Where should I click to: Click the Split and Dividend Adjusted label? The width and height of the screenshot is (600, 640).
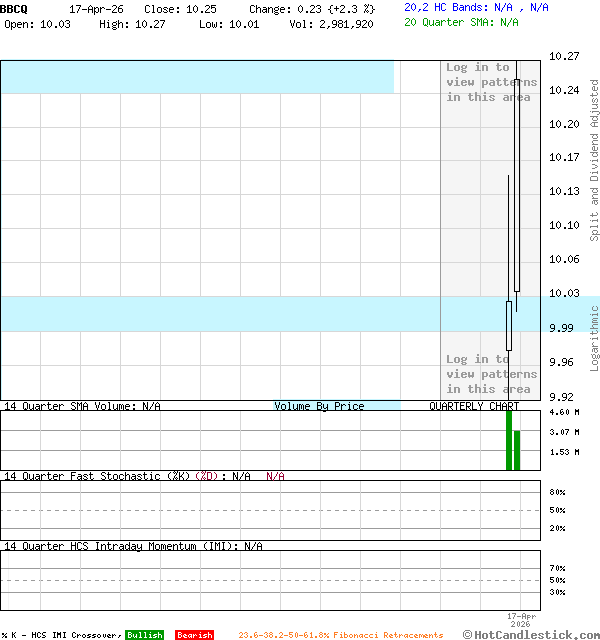point(594,160)
